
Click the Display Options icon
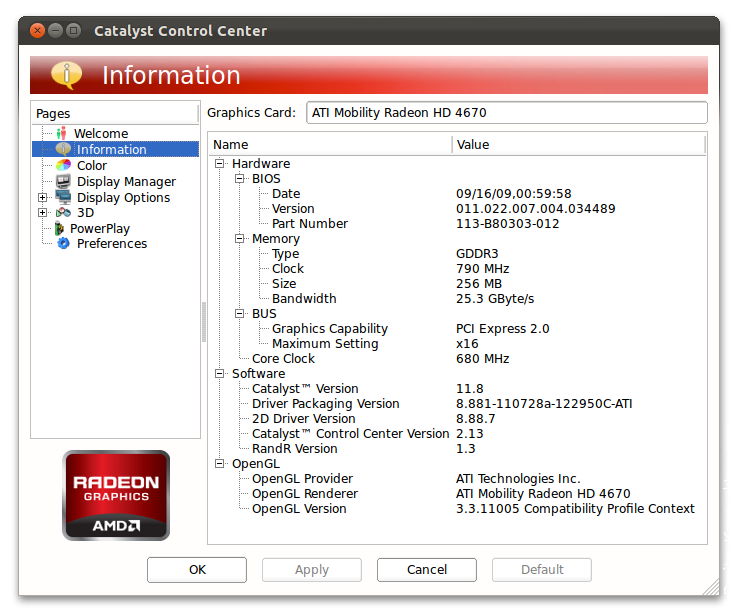coord(63,197)
